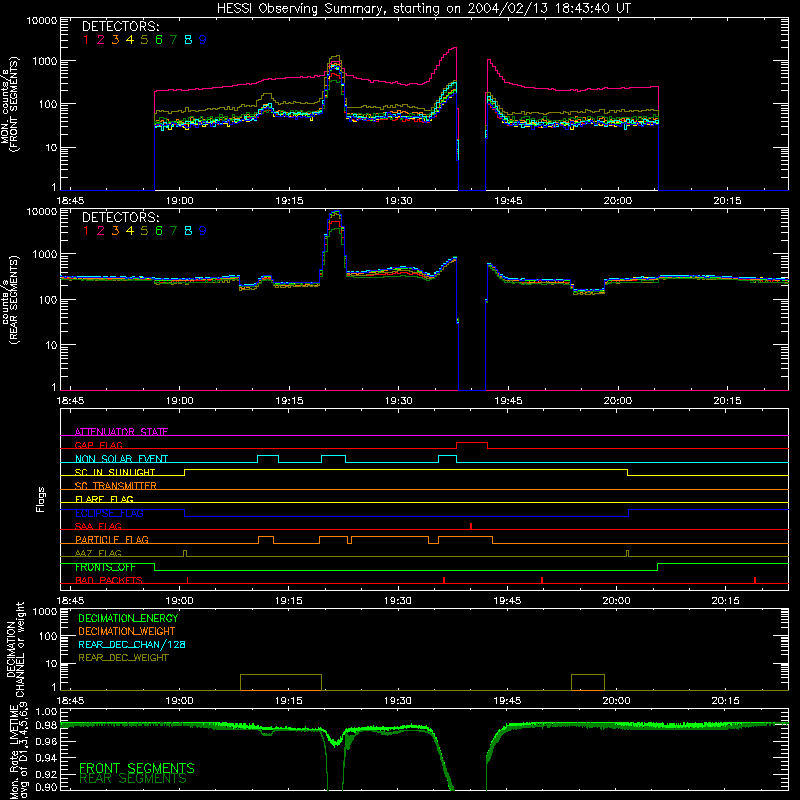This screenshot has height=800, width=800.
Task: Select the "GAP_FLAG" label
Action: click(x=98, y=445)
